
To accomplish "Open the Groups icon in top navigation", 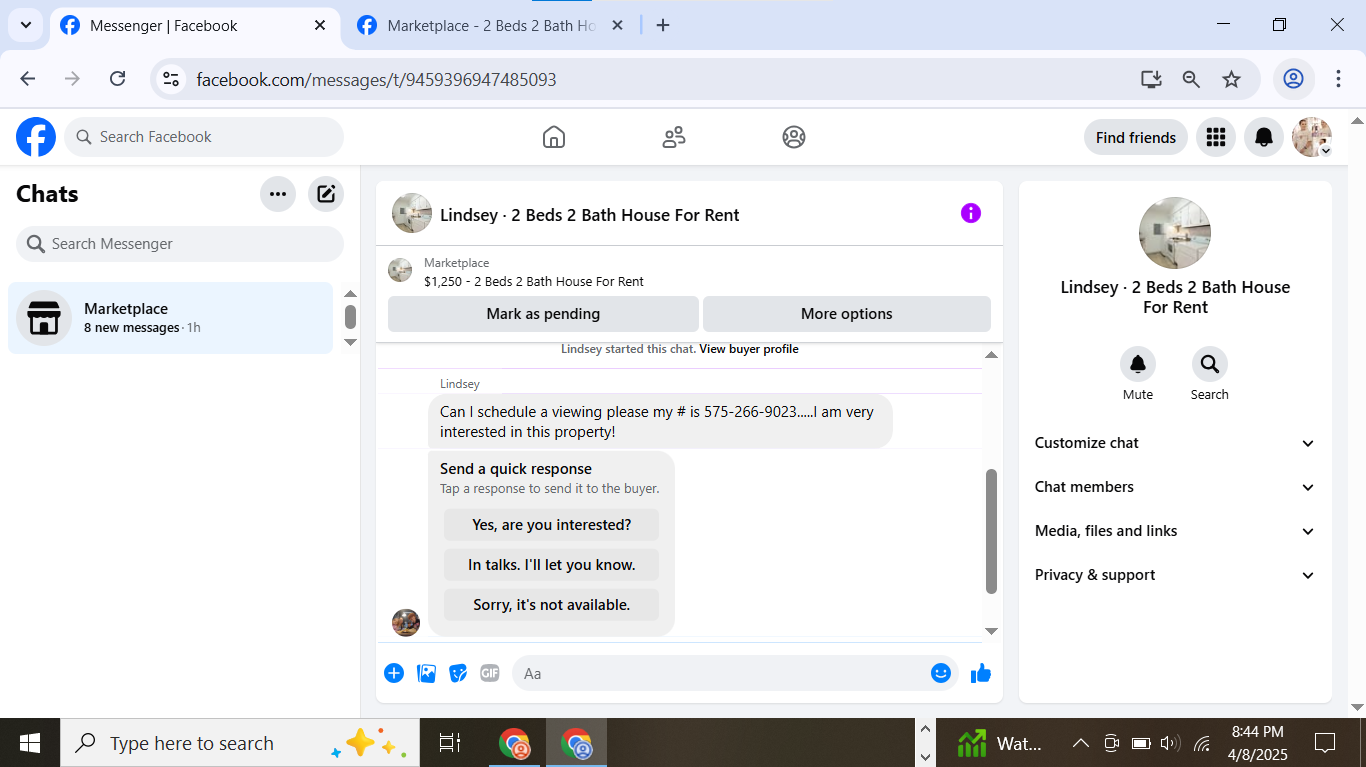I will pyautogui.click(x=794, y=137).
